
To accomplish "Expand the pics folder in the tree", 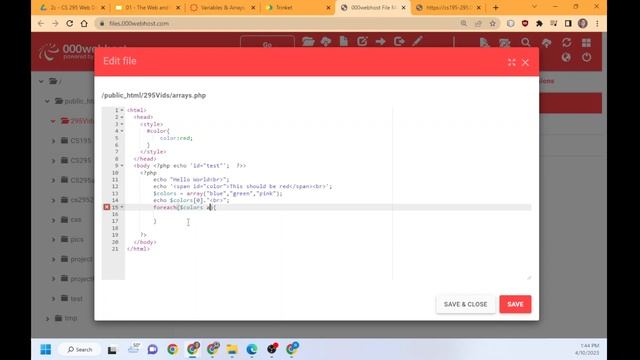I will [53, 240].
